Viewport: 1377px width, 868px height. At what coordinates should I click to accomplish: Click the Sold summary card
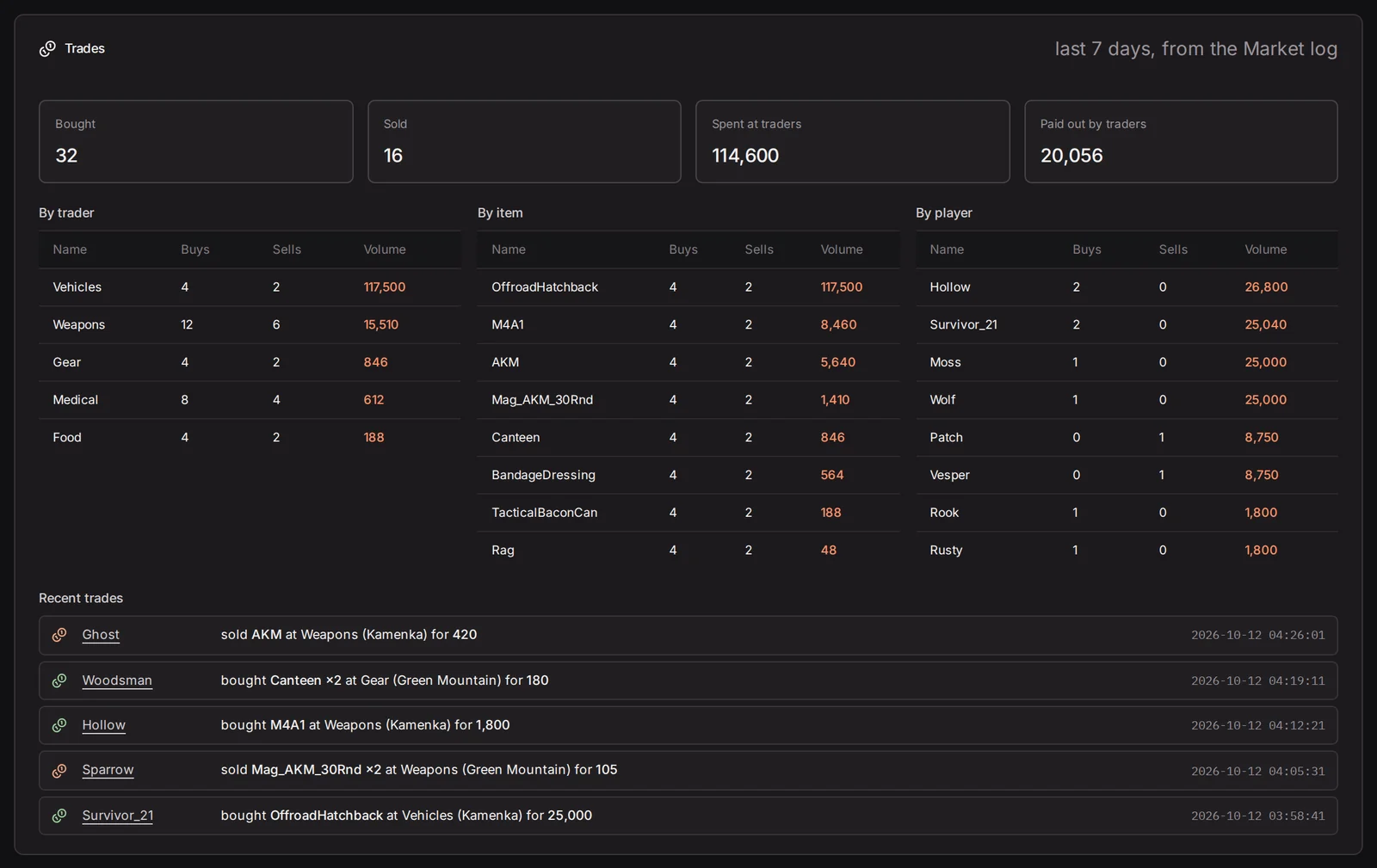point(524,141)
